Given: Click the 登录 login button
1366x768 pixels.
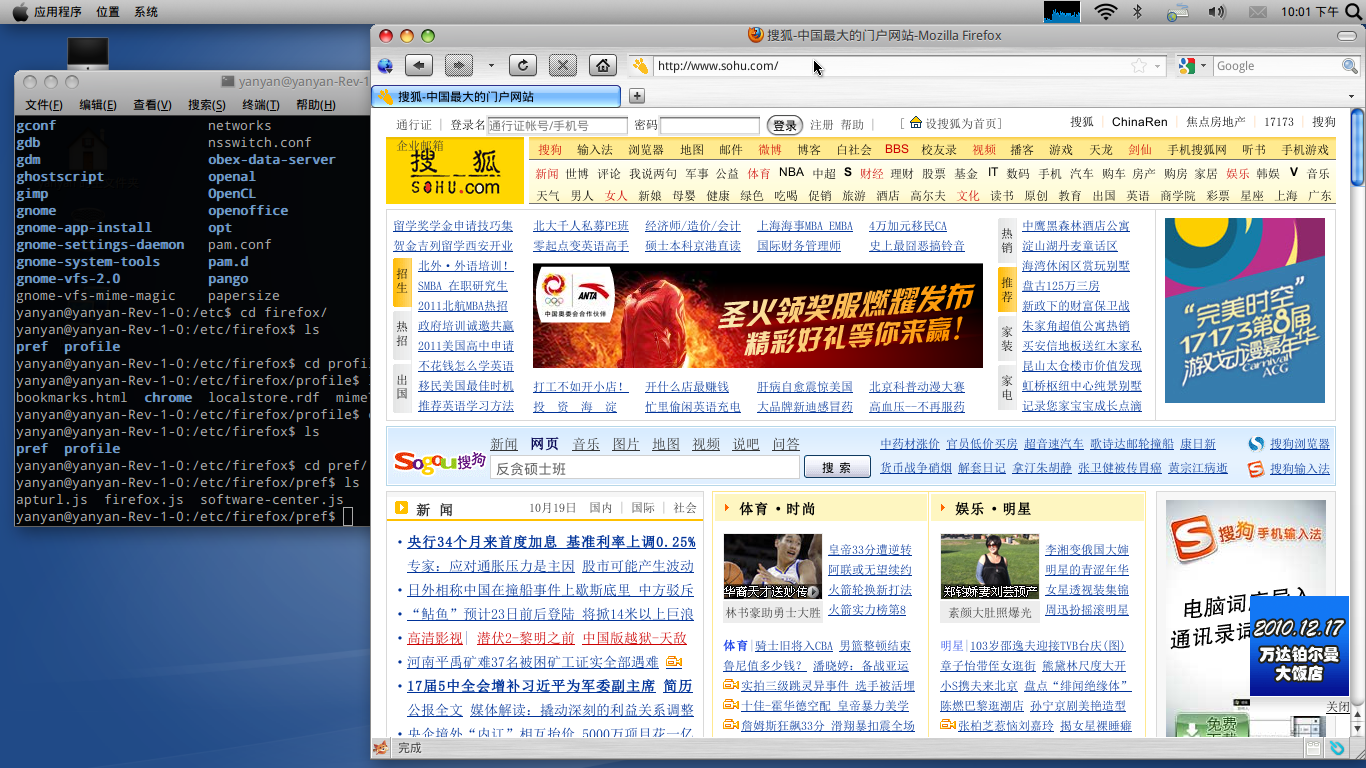Looking at the screenshot, I should [x=785, y=125].
